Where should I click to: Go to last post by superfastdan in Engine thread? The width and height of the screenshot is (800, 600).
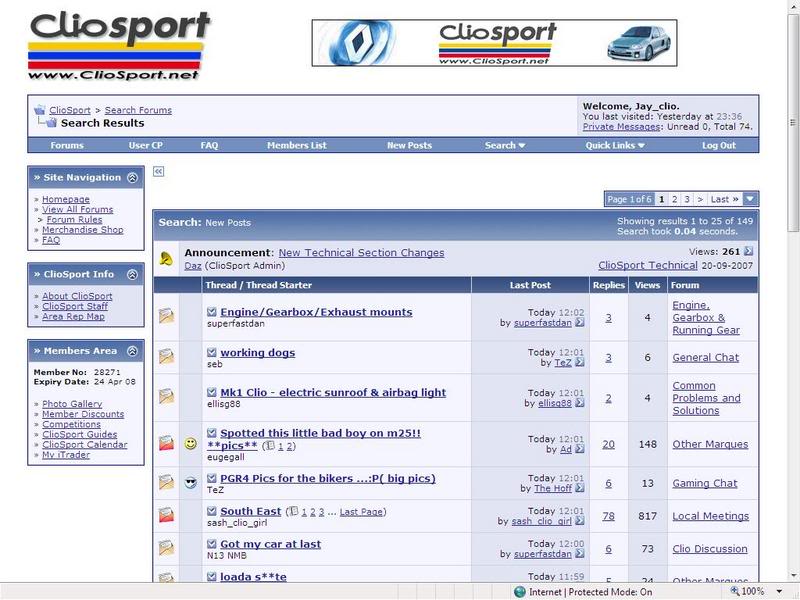580,322
